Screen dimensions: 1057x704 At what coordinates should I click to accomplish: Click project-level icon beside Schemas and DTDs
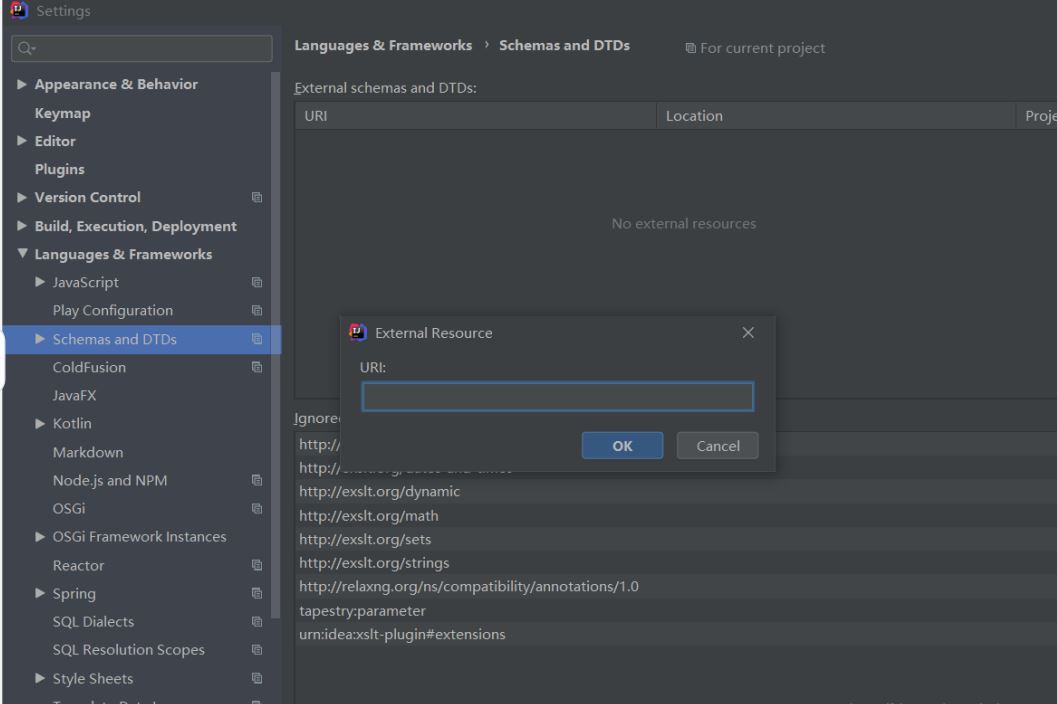point(257,339)
